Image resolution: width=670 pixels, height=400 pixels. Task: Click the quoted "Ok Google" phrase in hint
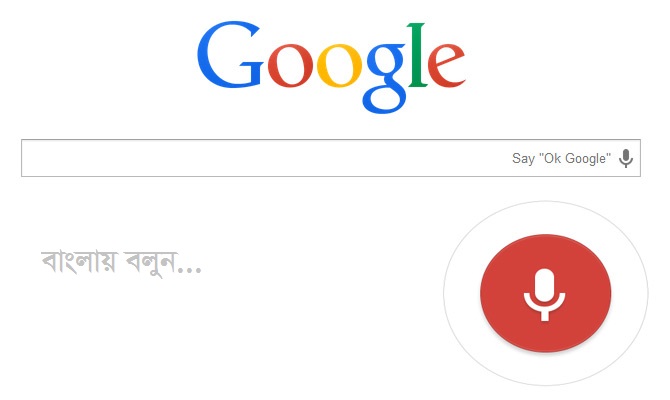tap(575, 159)
